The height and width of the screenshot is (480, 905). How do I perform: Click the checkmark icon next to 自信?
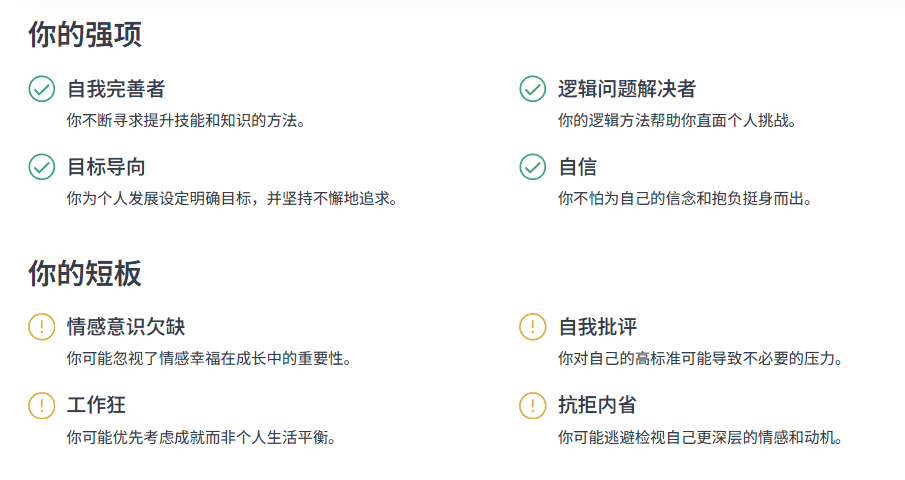532,167
